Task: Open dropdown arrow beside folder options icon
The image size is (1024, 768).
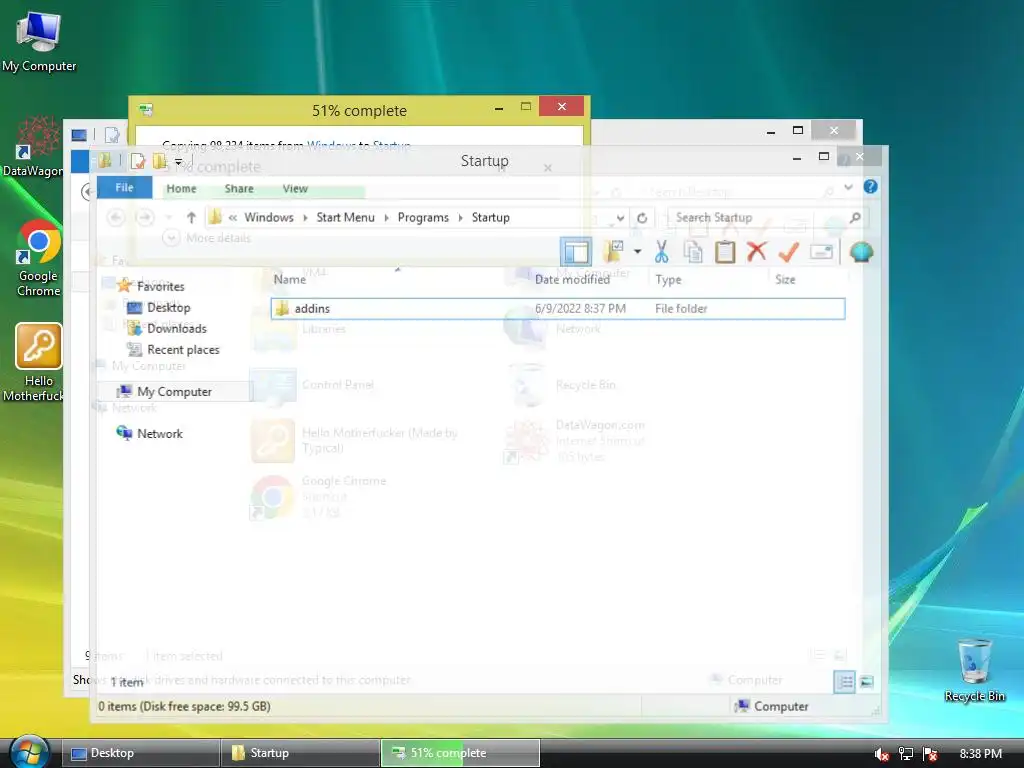Action: pyautogui.click(x=637, y=251)
